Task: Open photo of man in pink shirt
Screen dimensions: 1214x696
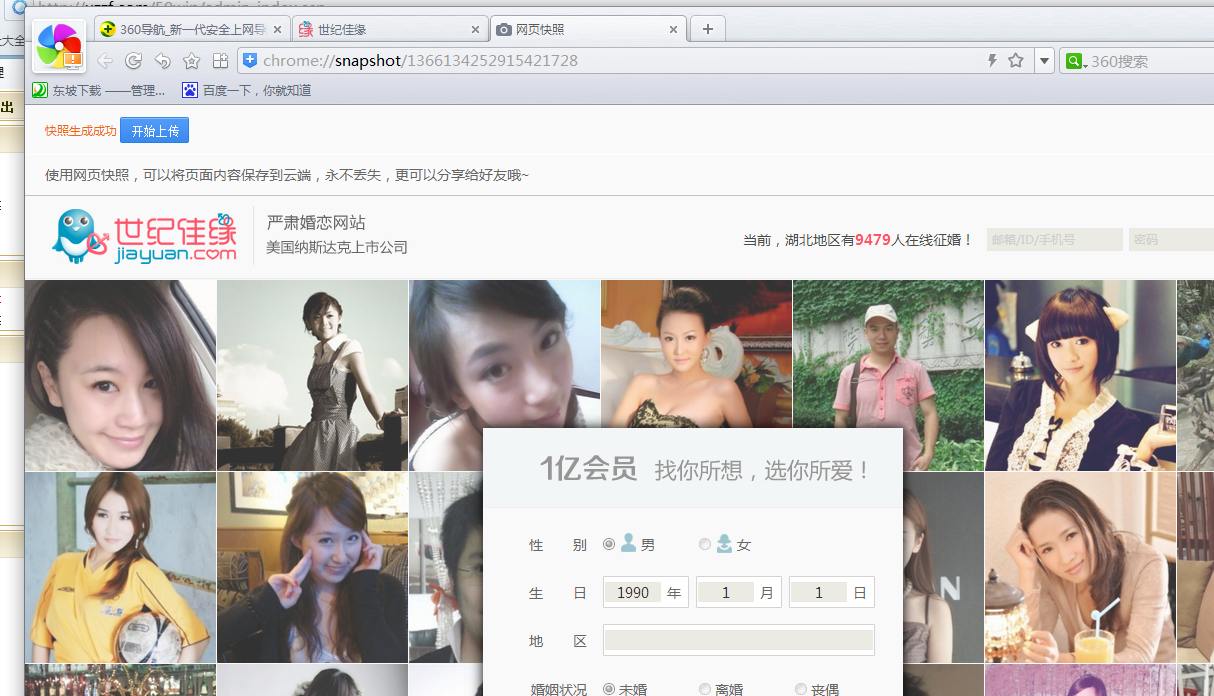Action: 888,375
